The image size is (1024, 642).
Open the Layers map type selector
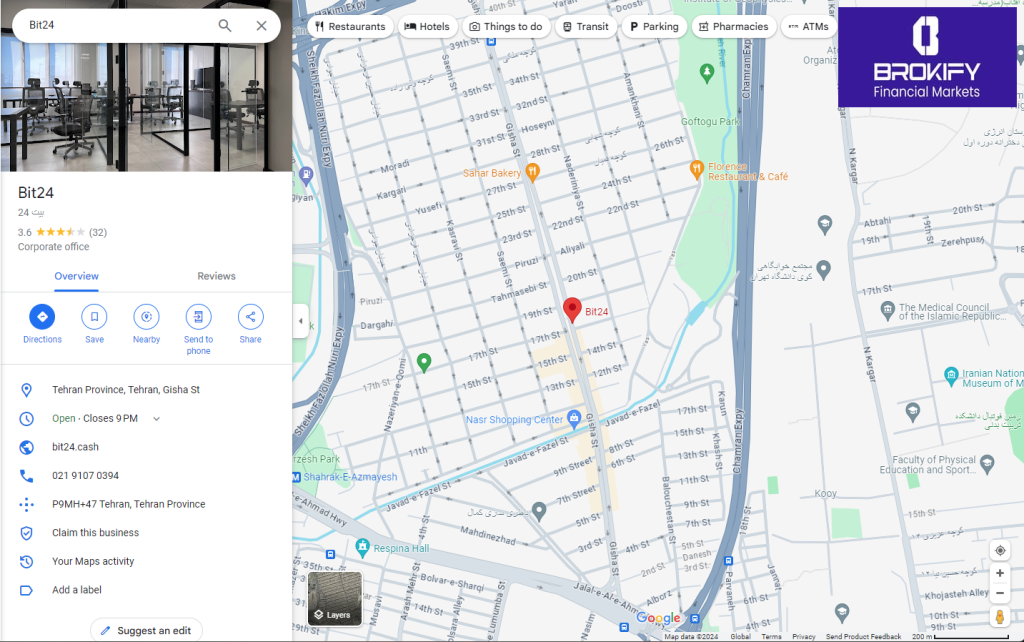click(x=334, y=598)
